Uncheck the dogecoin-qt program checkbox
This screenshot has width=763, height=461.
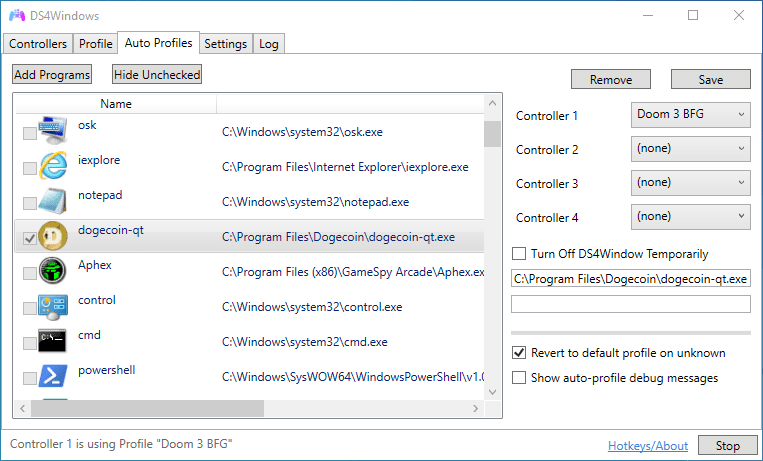pos(29,238)
